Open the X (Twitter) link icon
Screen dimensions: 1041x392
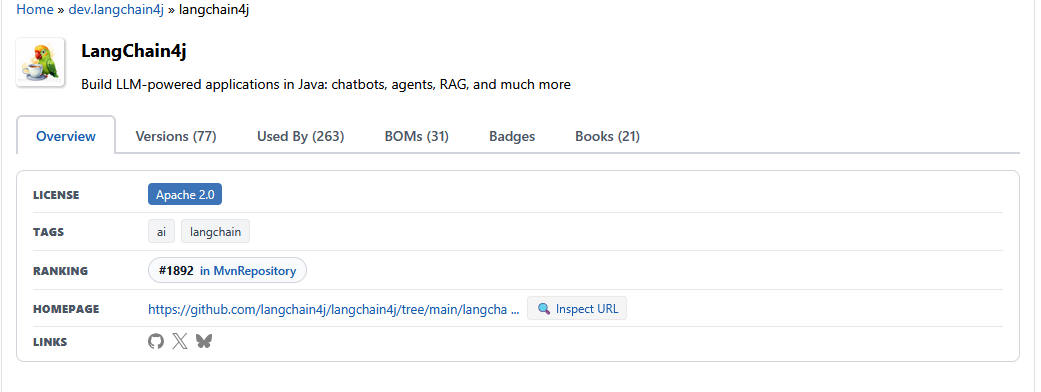[x=180, y=342]
